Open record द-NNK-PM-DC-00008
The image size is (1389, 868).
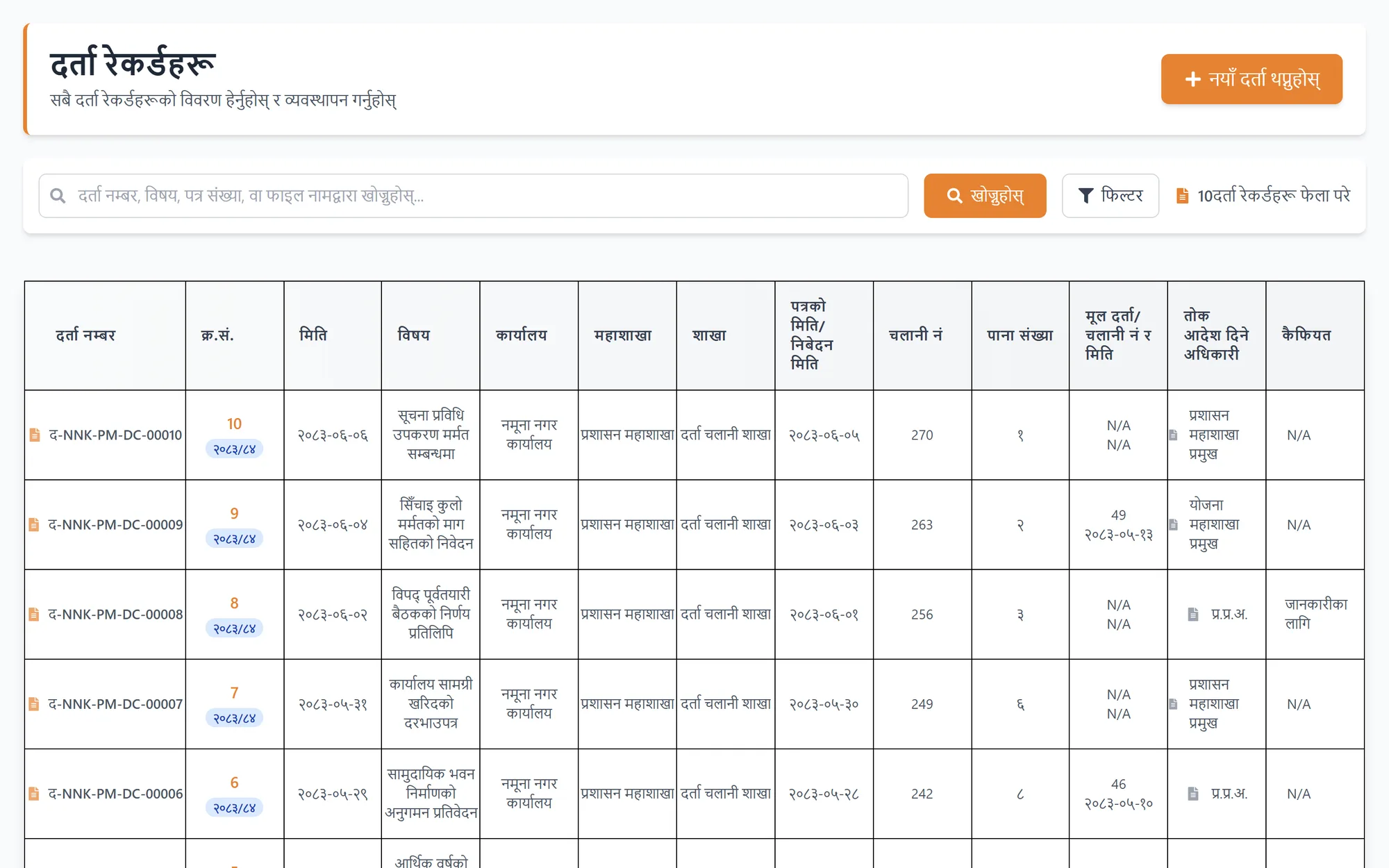point(115,614)
